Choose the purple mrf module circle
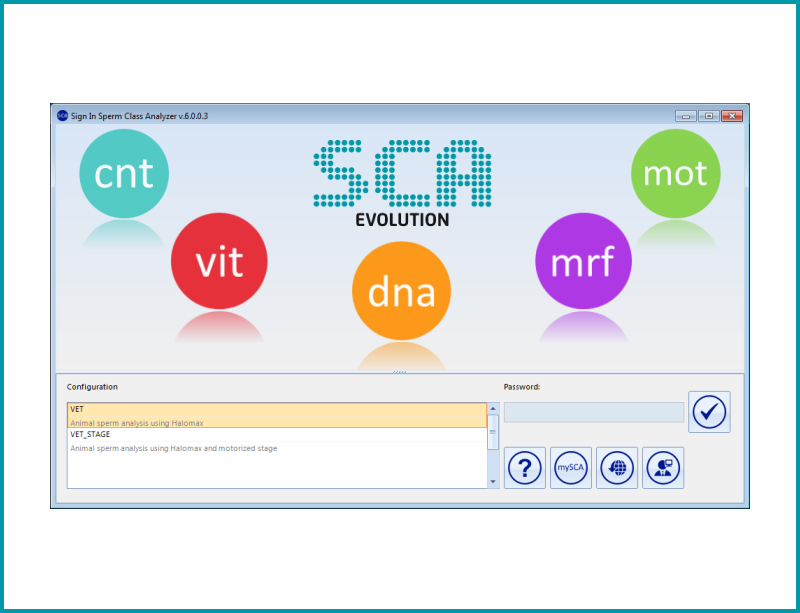This screenshot has height=613, width=800. [x=583, y=261]
